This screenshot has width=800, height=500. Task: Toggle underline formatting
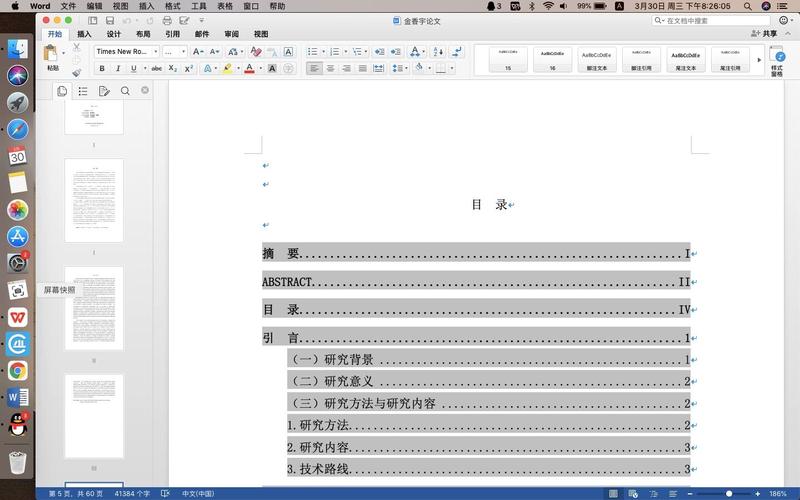134,68
